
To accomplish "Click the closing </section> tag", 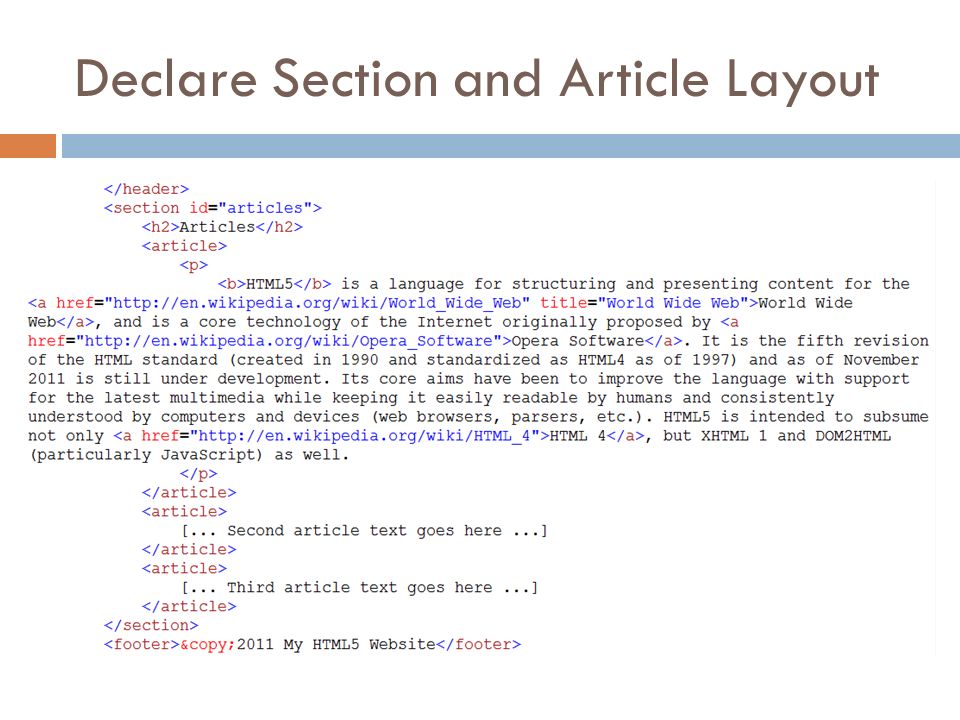I will [x=151, y=626].
